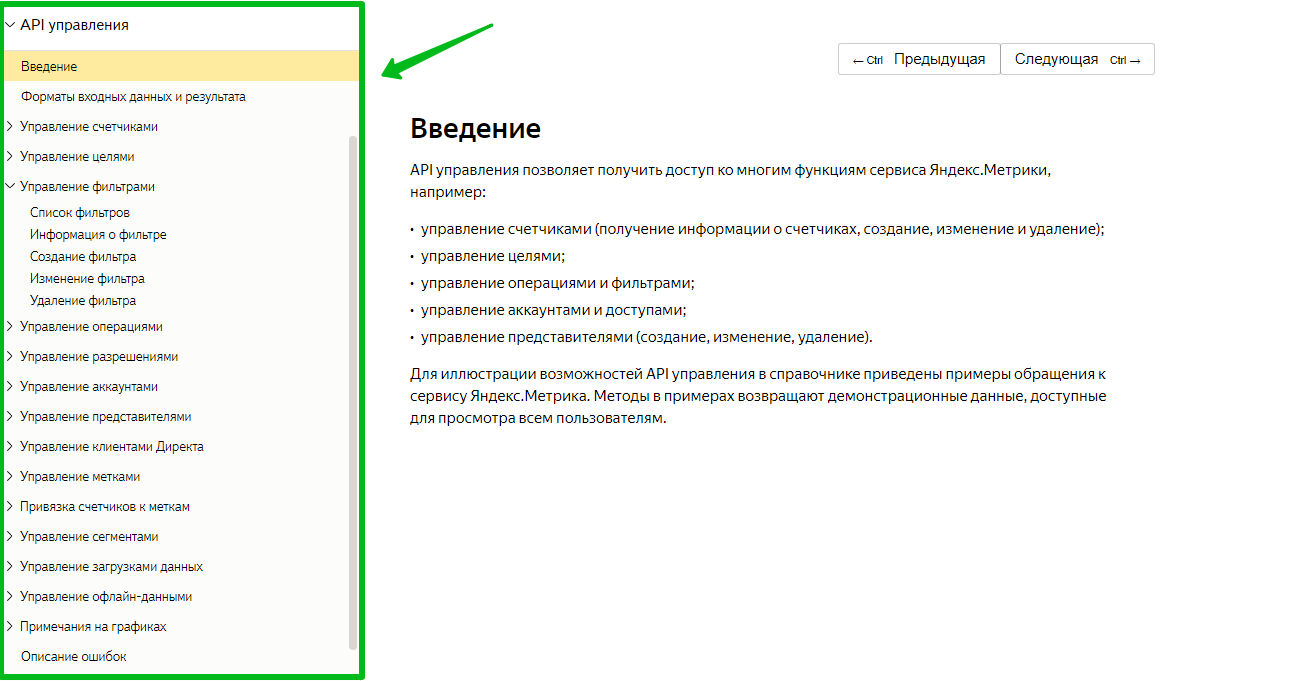Select Список фильтров item

pyautogui.click(x=80, y=213)
